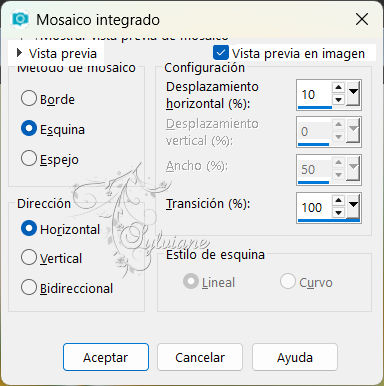Increase Transición value with up arrow
The image size is (384, 386).
pyautogui.click(x=338, y=200)
